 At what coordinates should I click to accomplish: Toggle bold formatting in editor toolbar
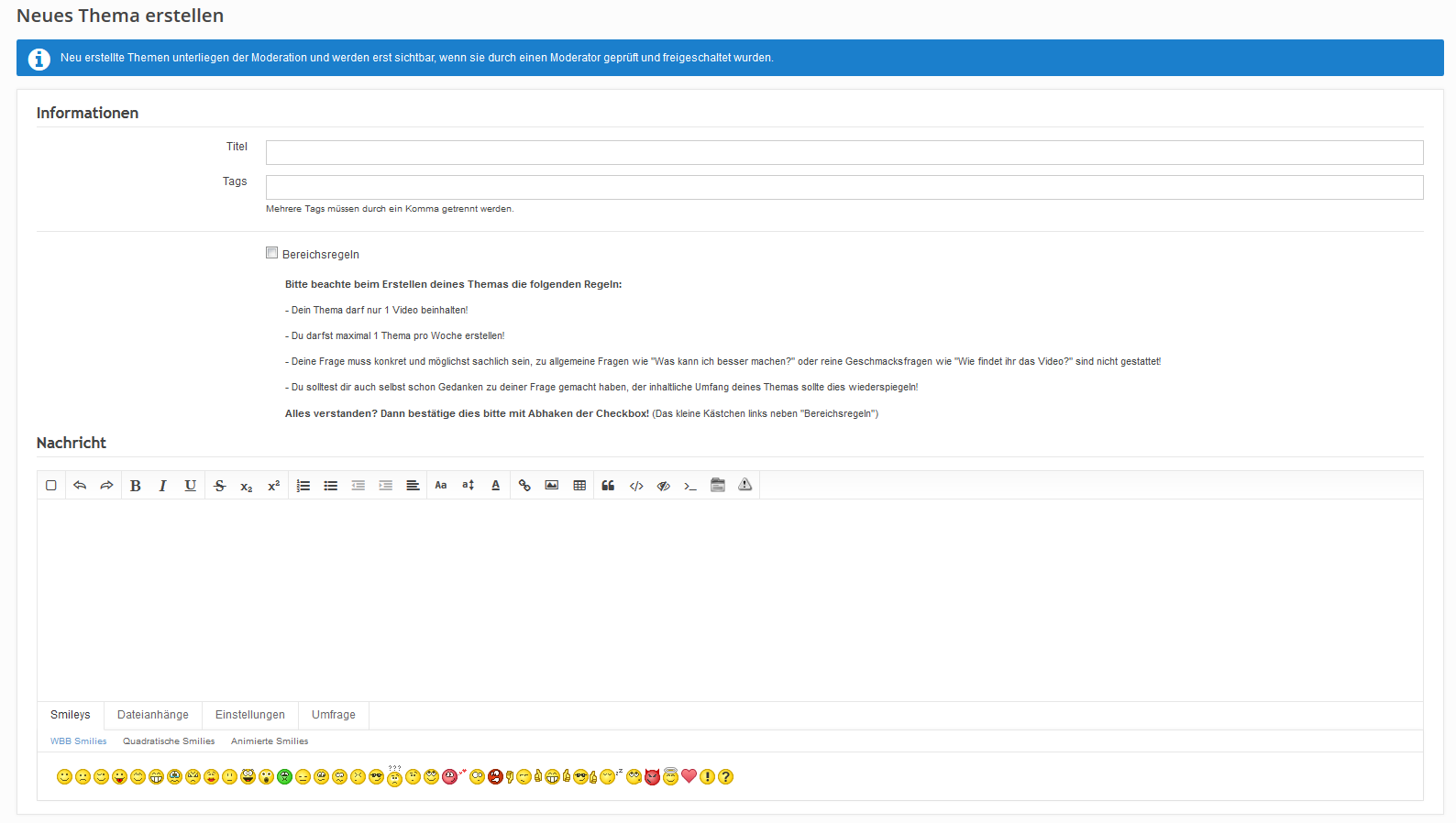click(x=136, y=486)
